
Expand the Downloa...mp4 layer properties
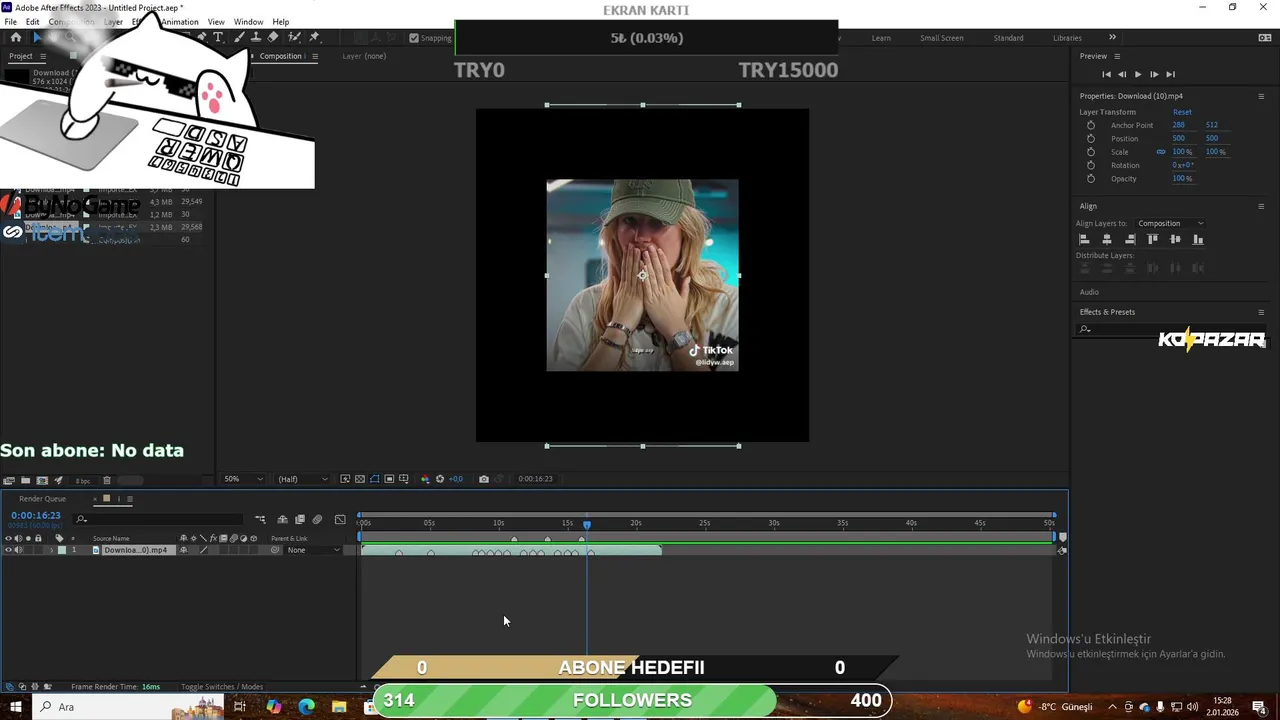click(51, 550)
